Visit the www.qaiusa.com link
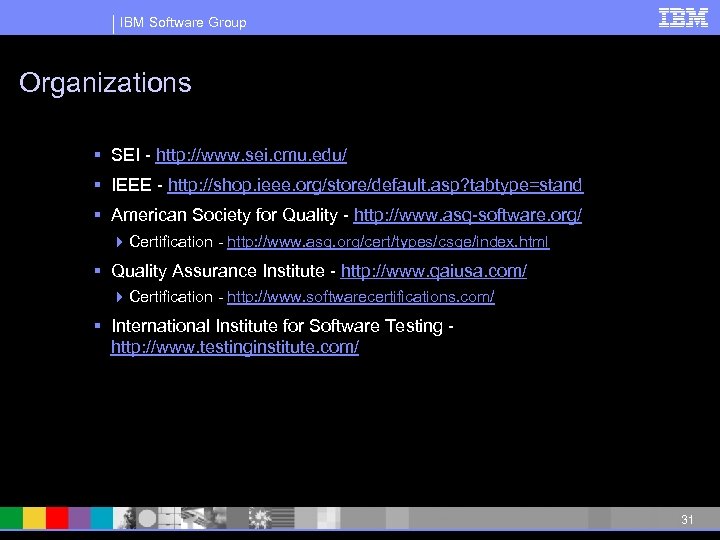720x540 pixels. [x=433, y=271]
